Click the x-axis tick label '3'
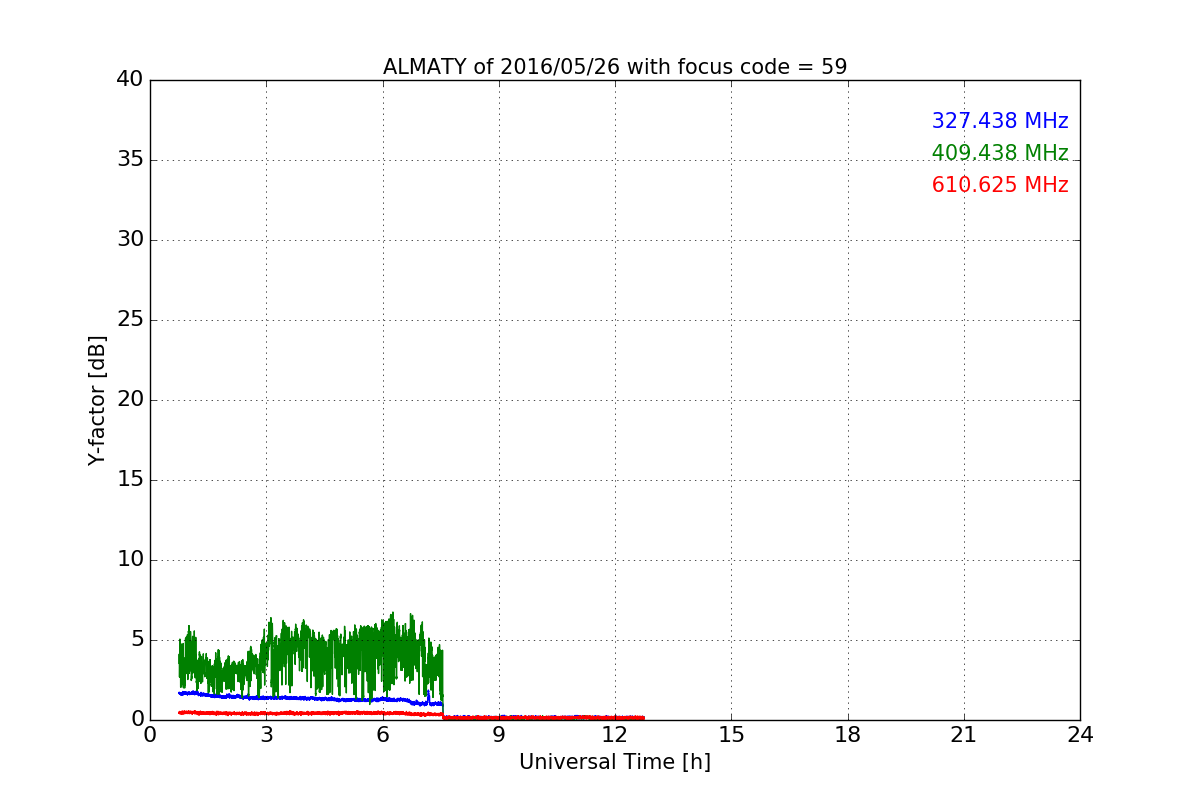The height and width of the screenshot is (800, 1200). point(266,735)
